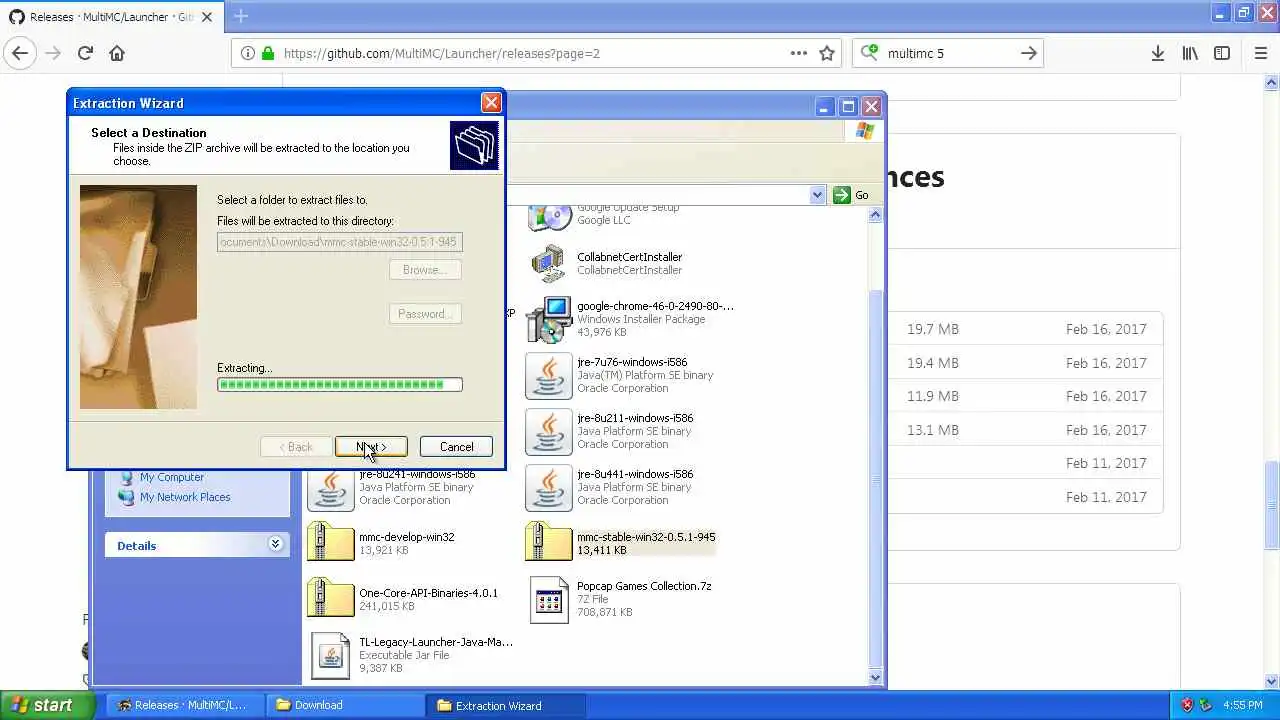Close the Extraction Wizard dialog
1280x720 pixels.
click(x=491, y=103)
